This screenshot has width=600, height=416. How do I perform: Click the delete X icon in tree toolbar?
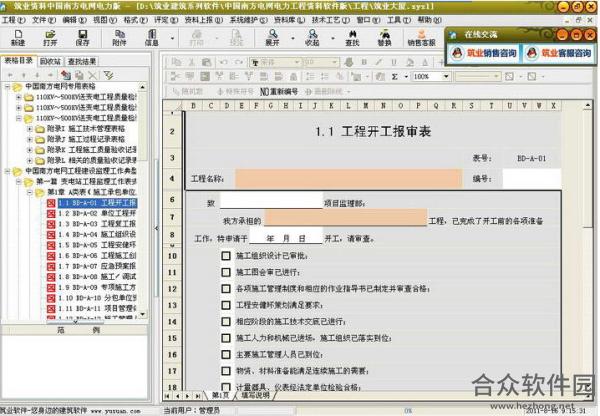93,75
